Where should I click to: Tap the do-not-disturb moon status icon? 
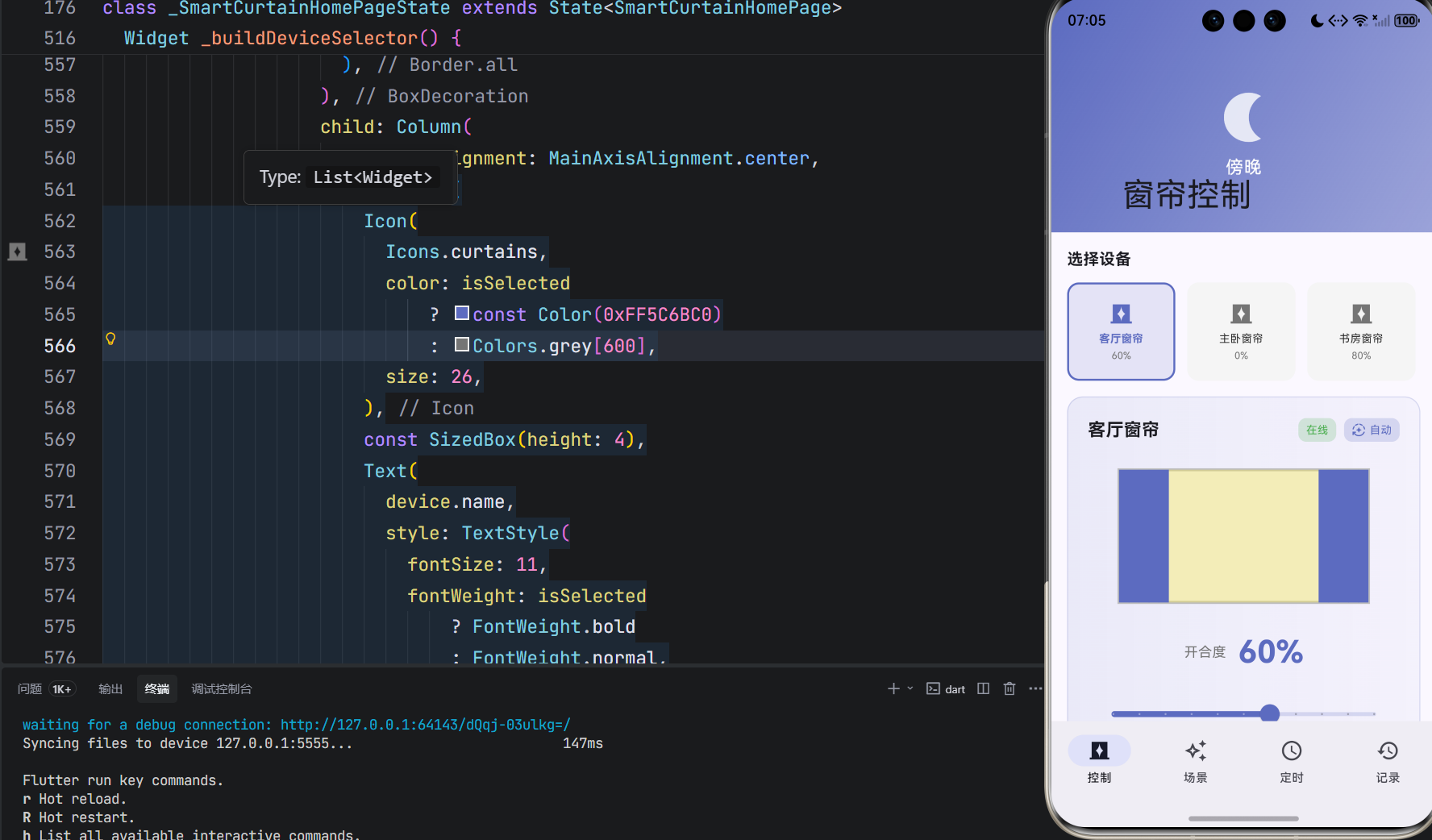coord(1317,21)
